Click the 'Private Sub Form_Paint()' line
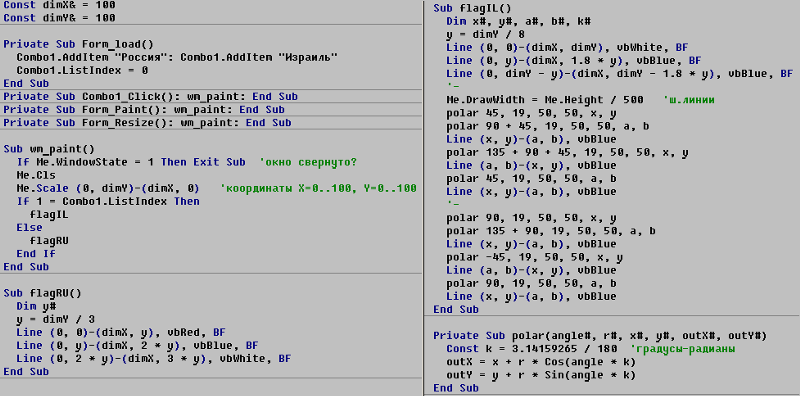 click(x=144, y=110)
